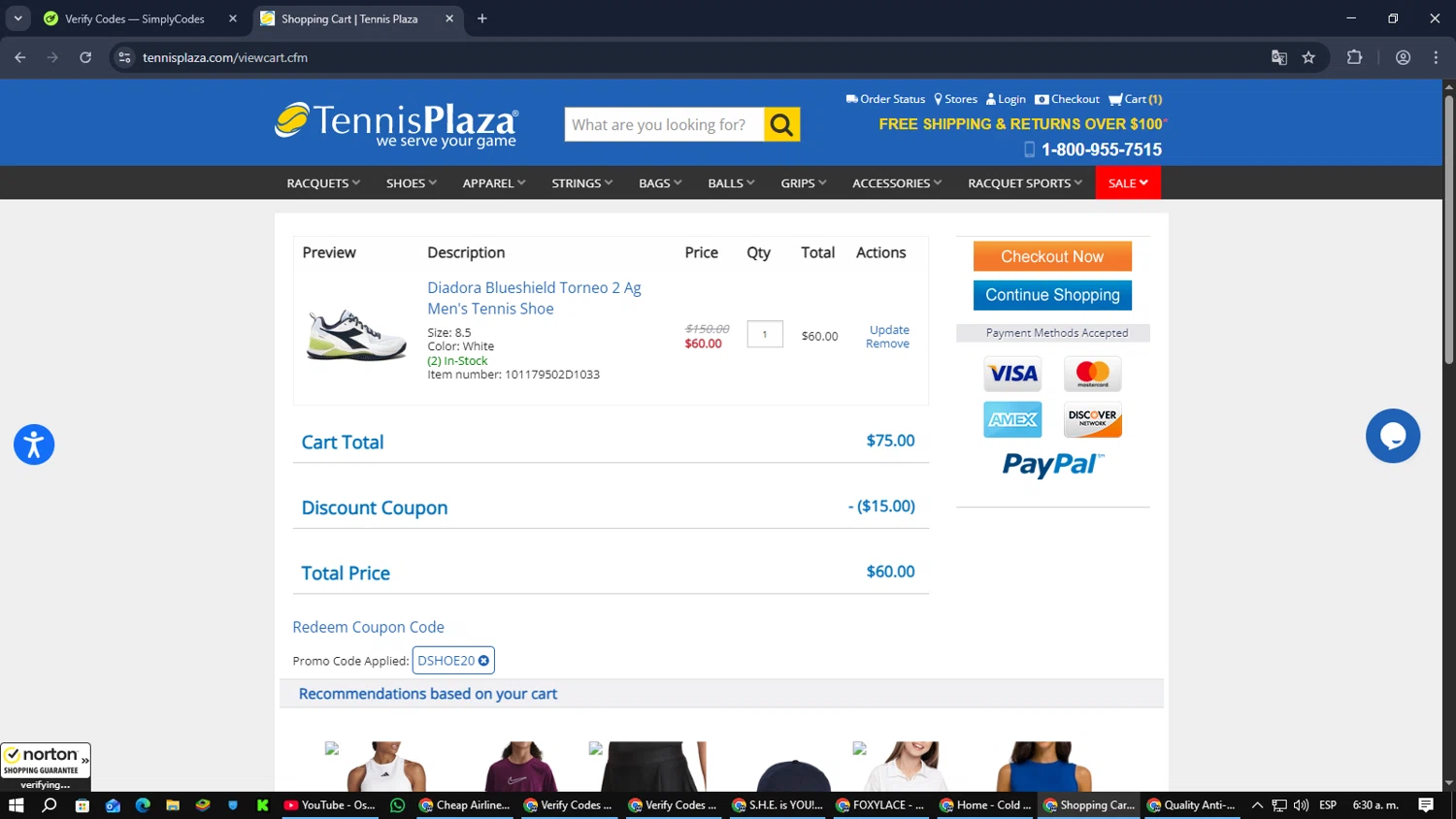Open WhatsApp from the taskbar
This screenshot has height=819, width=1456.
[397, 805]
